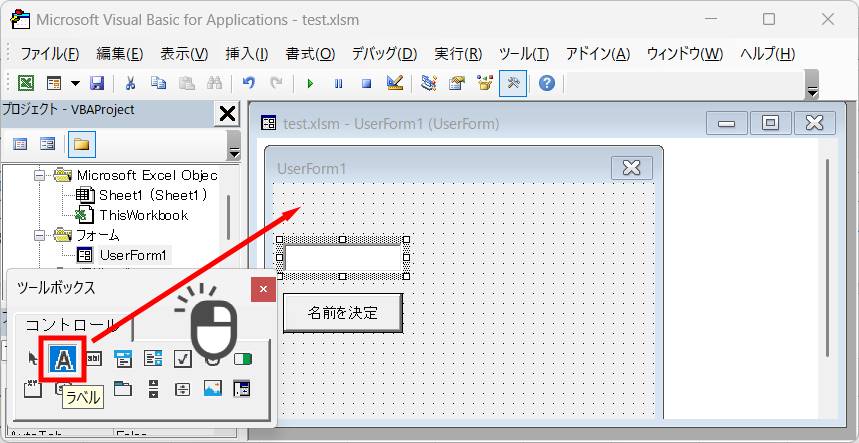This screenshot has height=443, width=859.
Task: Toggle Design Mode ruler icon
Action: point(394,83)
